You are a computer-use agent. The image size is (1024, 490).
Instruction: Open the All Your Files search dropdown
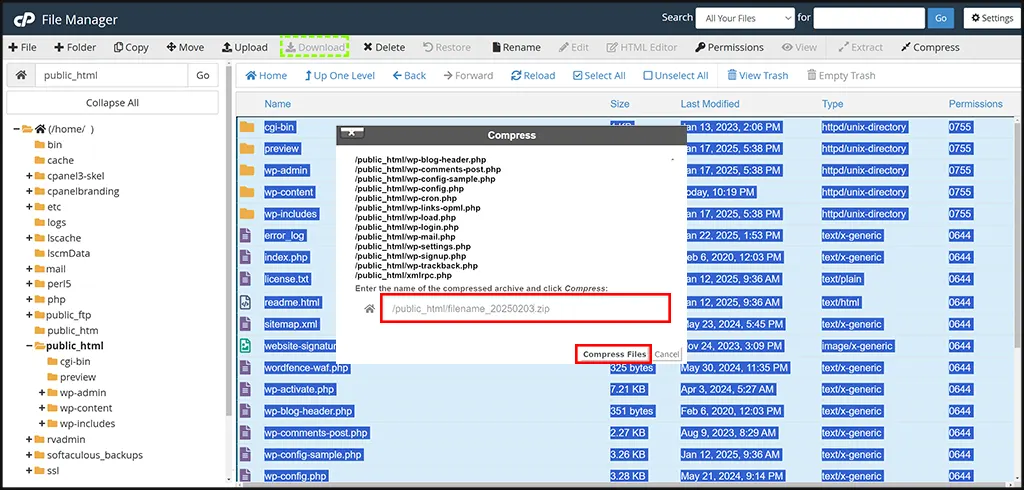745,18
